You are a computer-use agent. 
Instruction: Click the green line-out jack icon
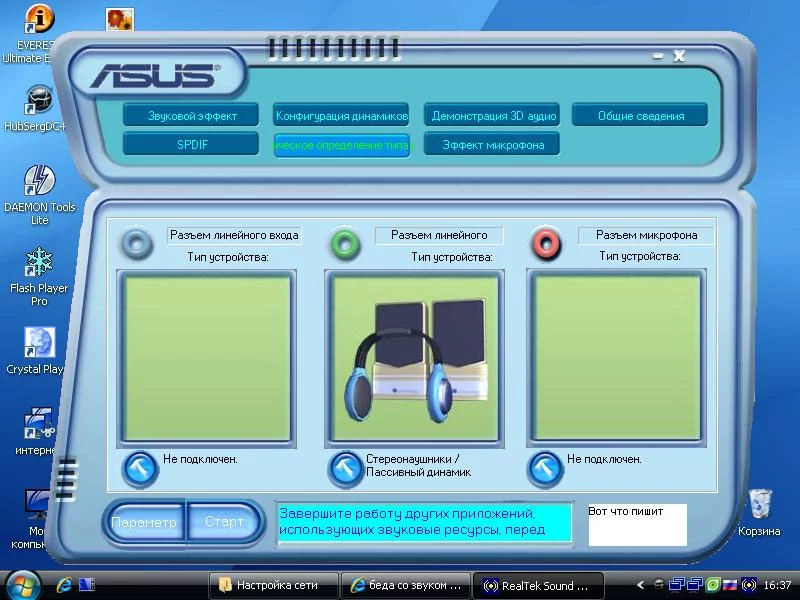(x=344, y=244)
